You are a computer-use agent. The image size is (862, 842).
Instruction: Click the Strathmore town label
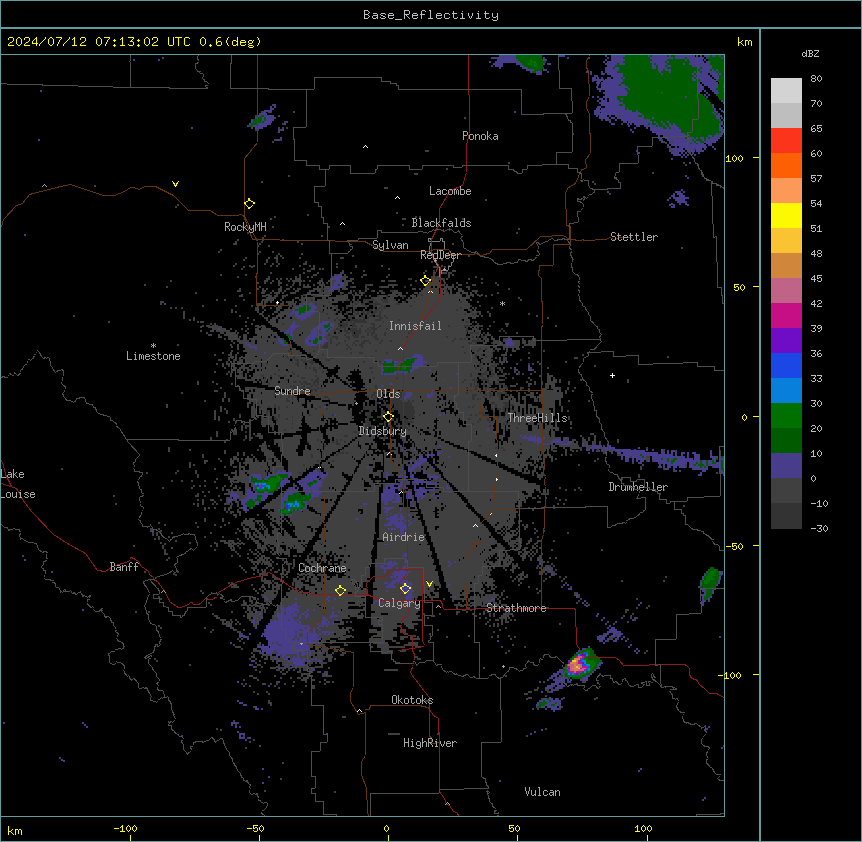(x=516, y=608)
